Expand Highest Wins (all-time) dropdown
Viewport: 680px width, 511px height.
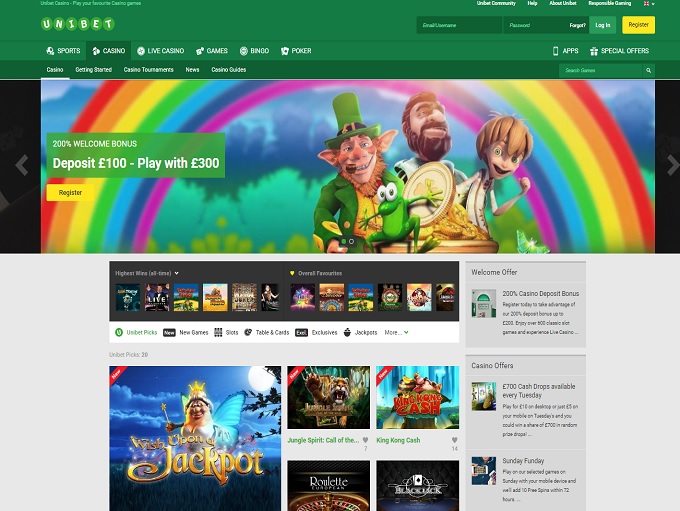coord(177,273)
